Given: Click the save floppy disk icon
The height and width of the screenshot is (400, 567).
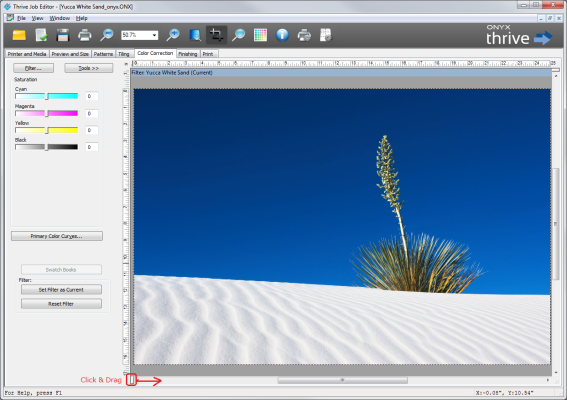Looking at the screenshot, I should (x=63, y=35).
